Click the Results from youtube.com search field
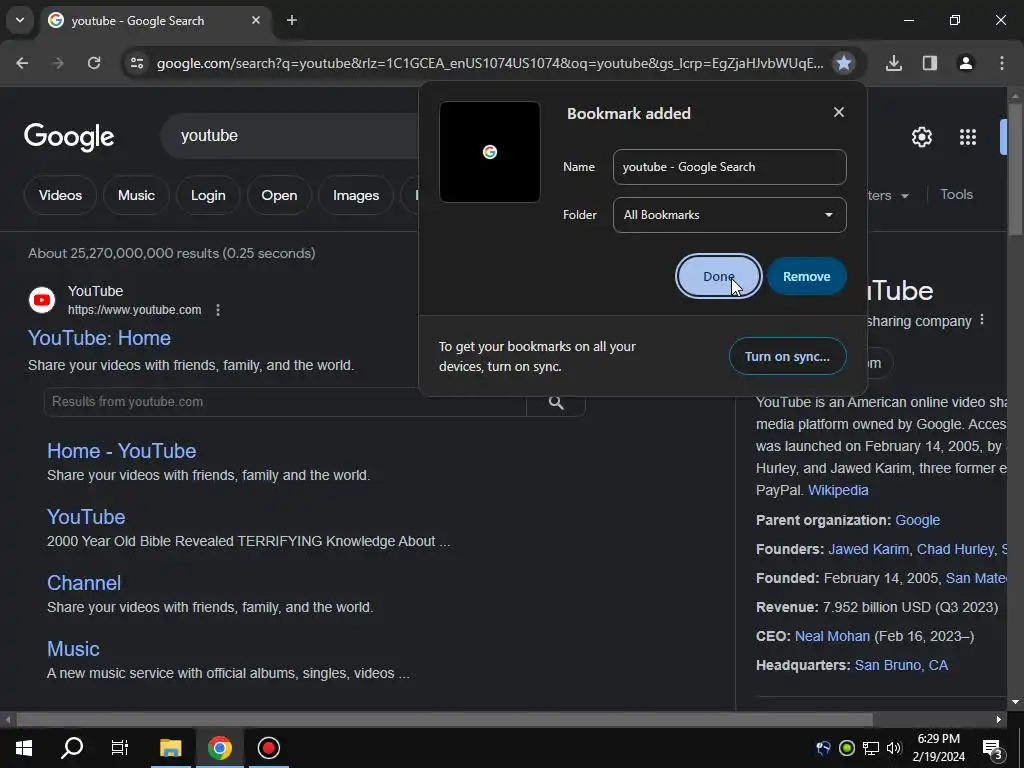The image size is (1024, 768). click(285, 402)
